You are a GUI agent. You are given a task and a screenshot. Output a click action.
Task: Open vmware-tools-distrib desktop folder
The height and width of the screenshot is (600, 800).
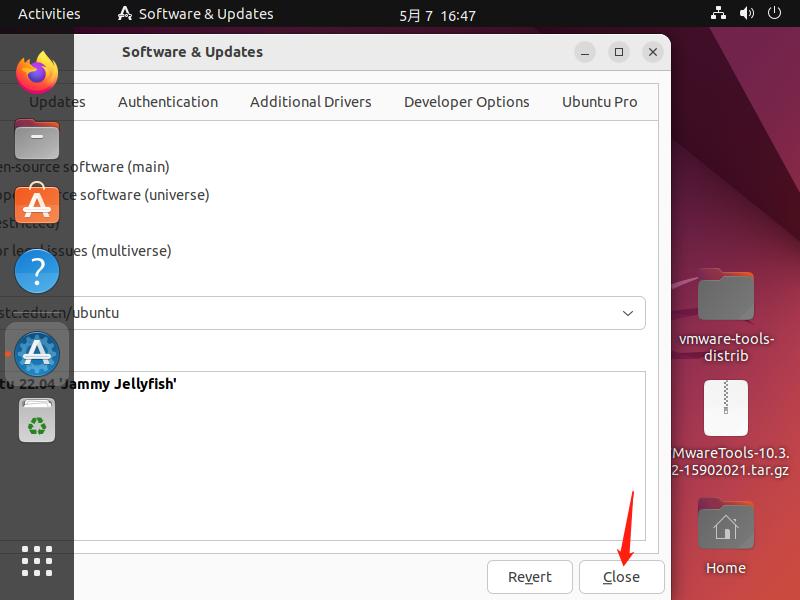coord(726,315)
